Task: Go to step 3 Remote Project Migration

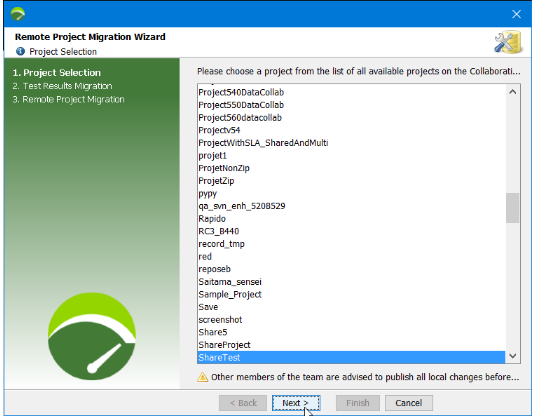Action: pos(68,99)
